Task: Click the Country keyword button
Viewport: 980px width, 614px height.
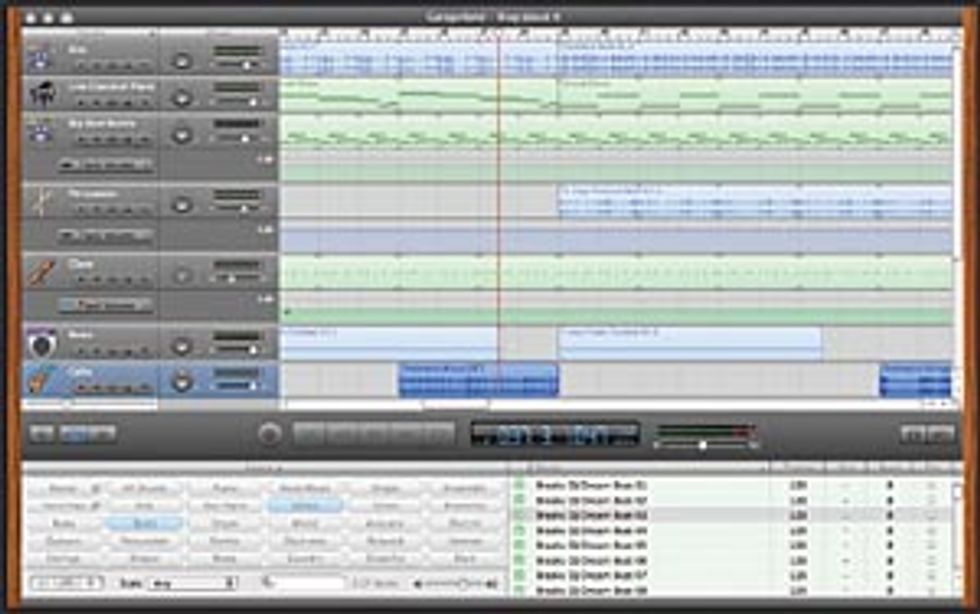Action: 305,558
